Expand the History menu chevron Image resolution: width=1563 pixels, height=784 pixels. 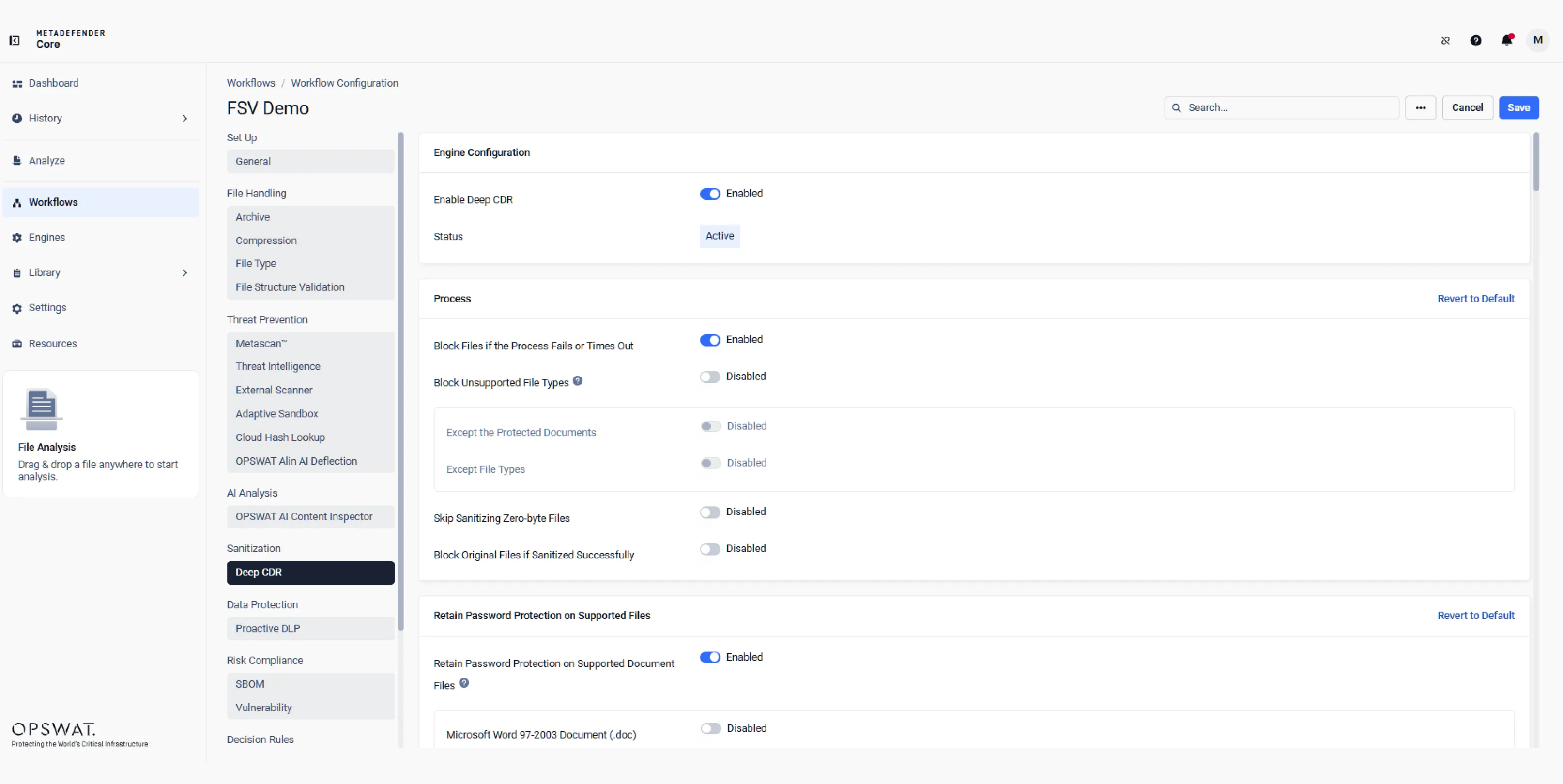(185, 119)
